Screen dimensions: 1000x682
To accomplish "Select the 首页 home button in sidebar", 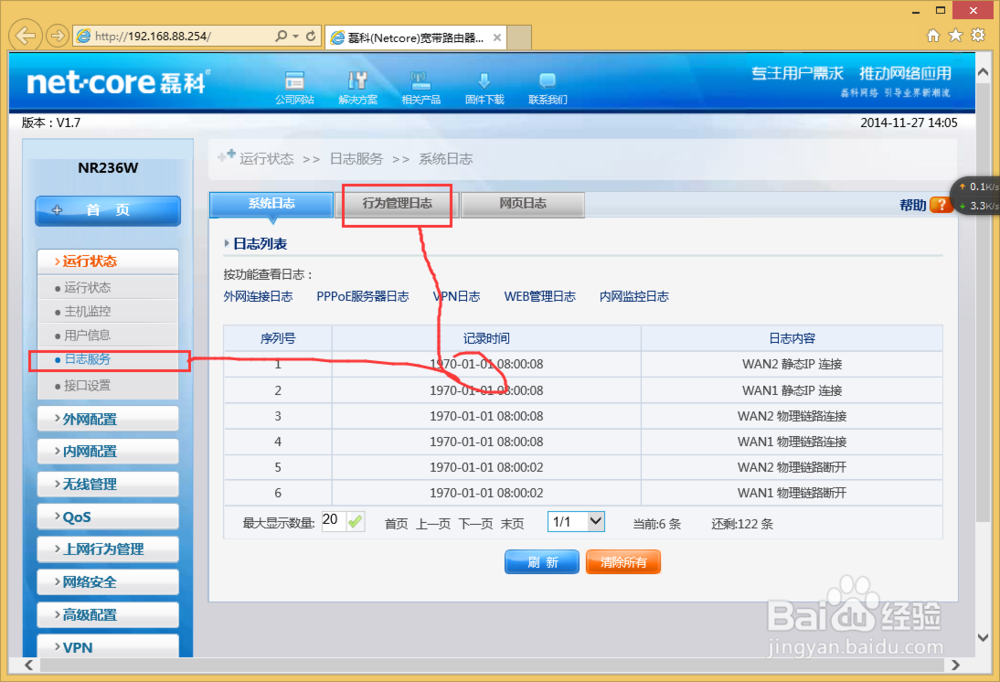I will (x=107, y=210).
